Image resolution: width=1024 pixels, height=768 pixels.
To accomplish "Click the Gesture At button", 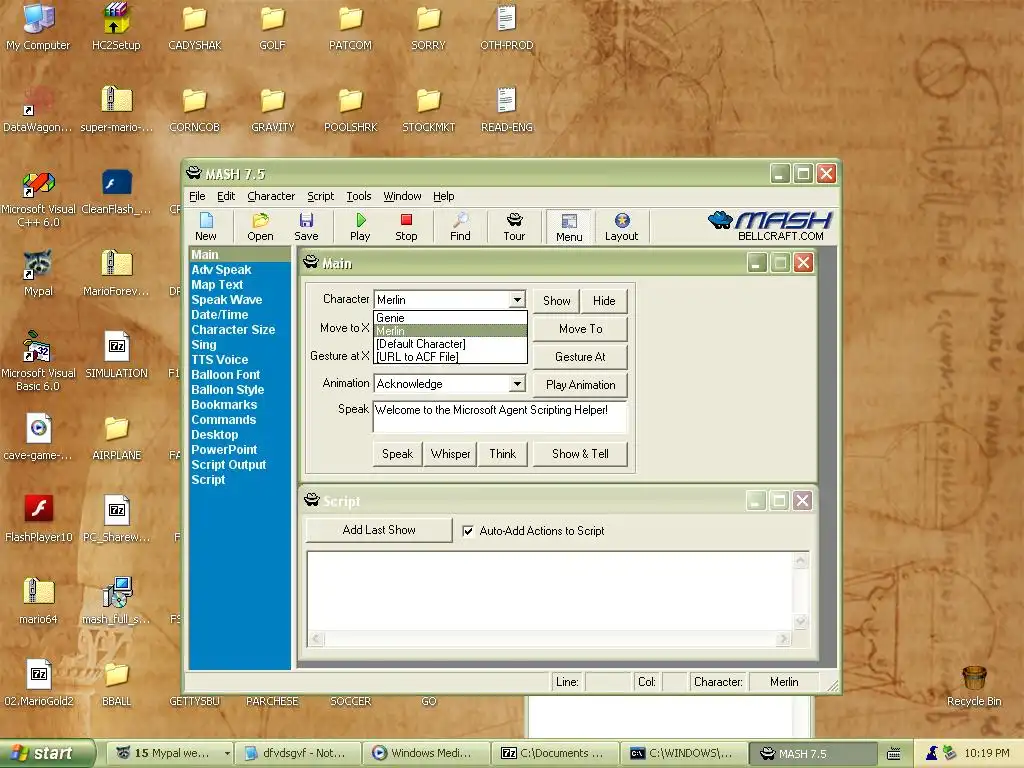I will (x=581, y=357).
